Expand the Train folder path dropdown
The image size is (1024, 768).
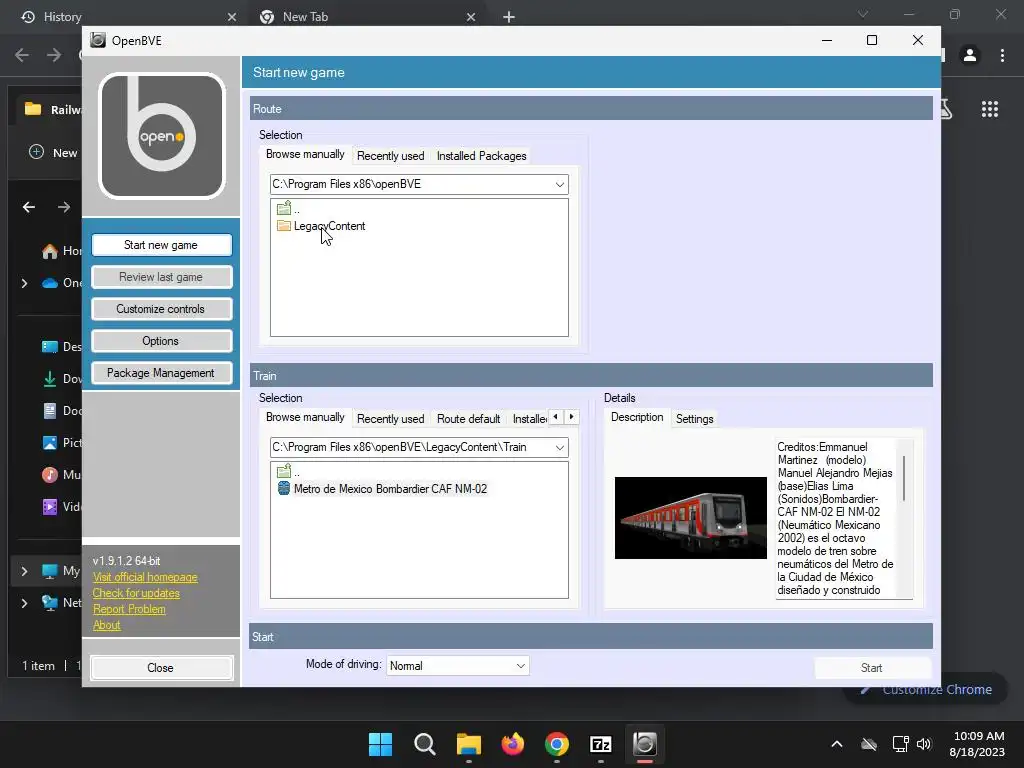560,447
